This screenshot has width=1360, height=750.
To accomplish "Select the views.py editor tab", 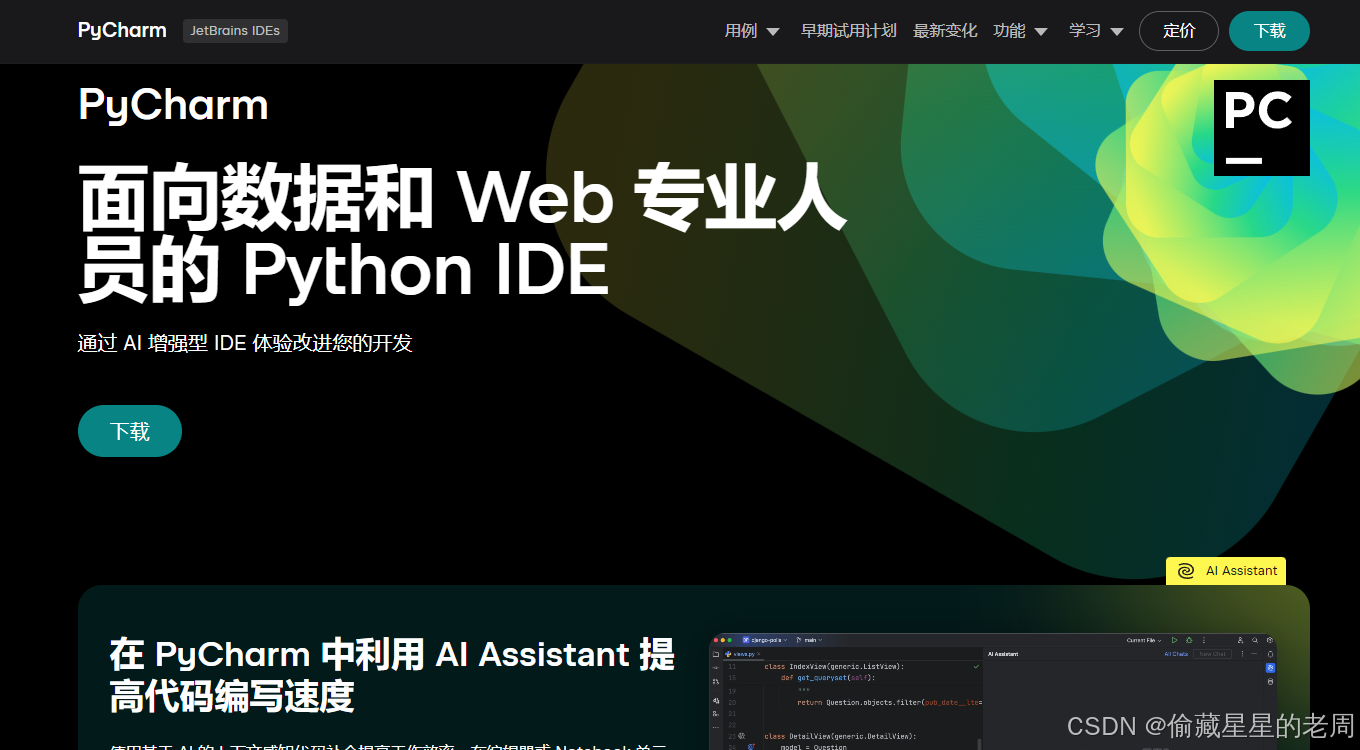I will (743, 654).
